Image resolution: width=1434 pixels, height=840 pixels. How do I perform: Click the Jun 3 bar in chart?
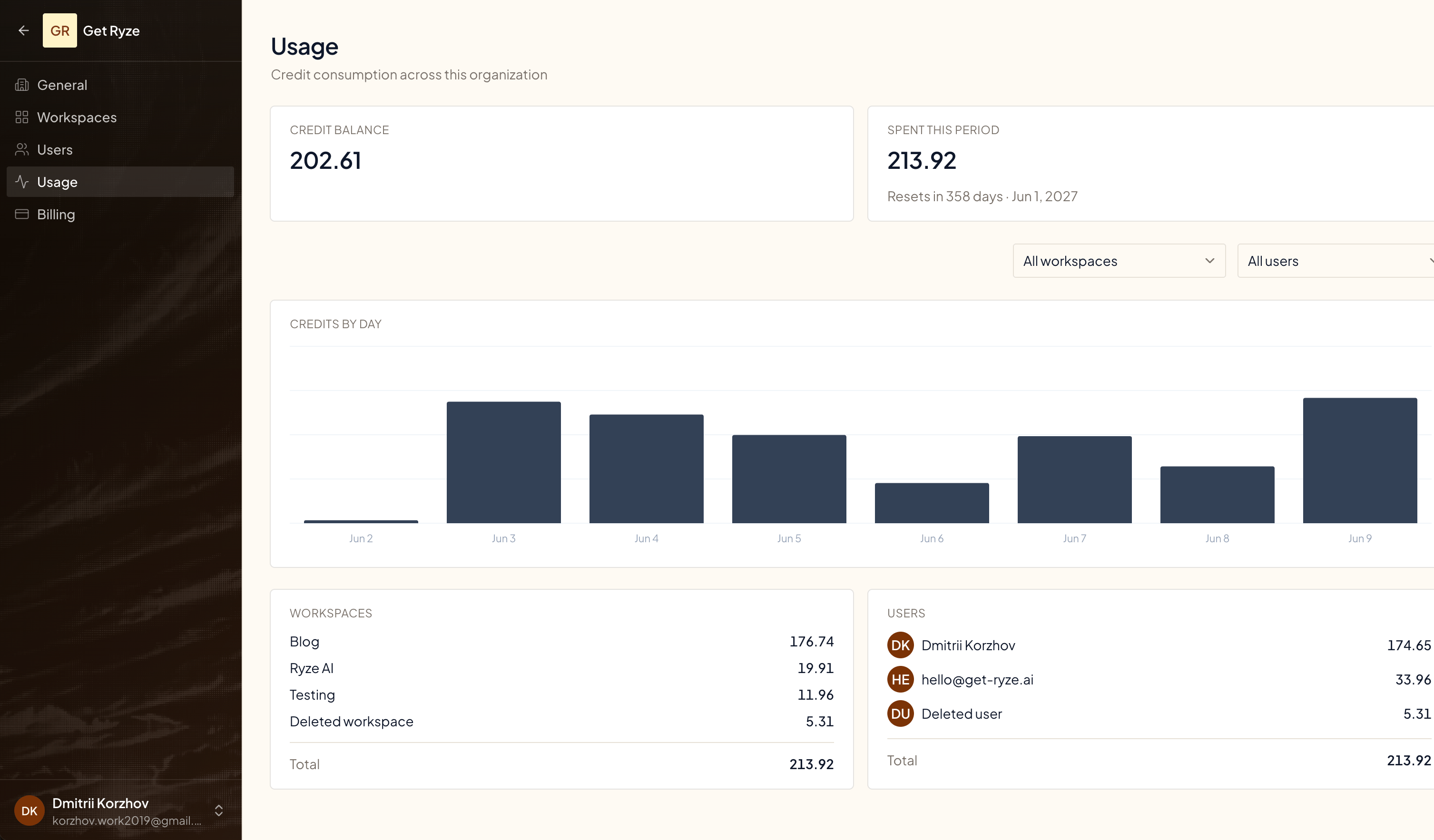pos(503,462)
